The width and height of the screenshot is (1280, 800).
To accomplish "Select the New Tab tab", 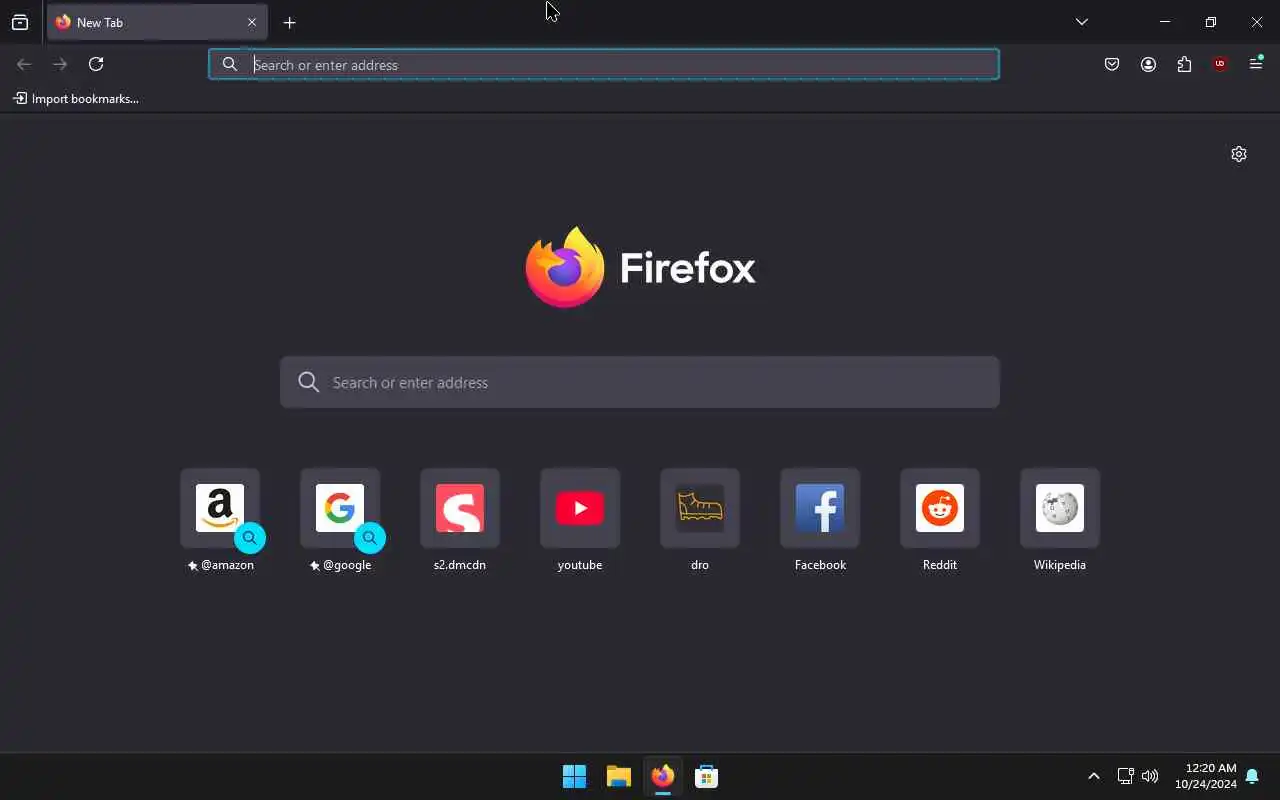I will click(157, 22).
